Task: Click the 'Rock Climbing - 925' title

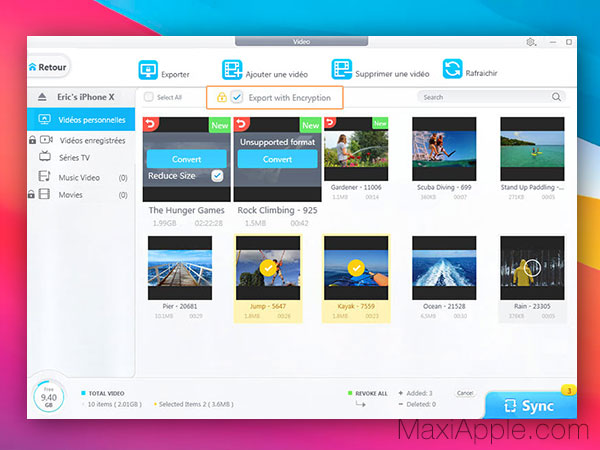Action: (277, 210)
